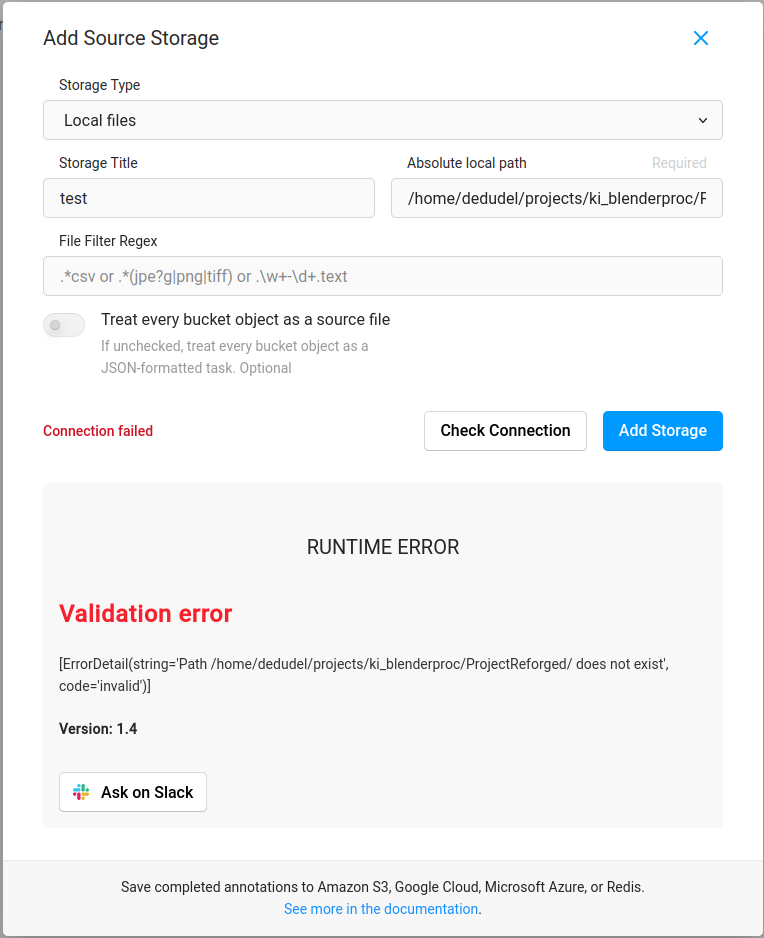Click the "Validation error" heading
Viewport: 764px width, 938px height.
tap(145, 613)
